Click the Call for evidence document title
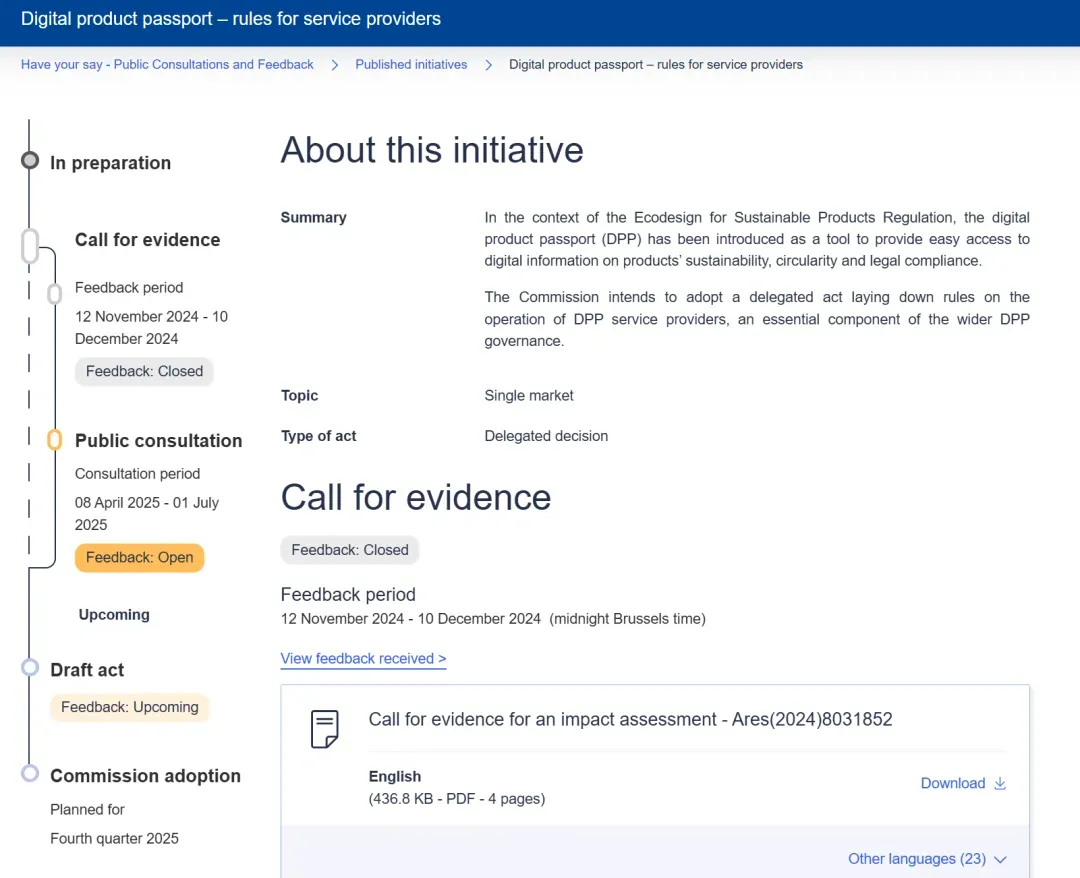1080x878 pixels. [630, 719]
